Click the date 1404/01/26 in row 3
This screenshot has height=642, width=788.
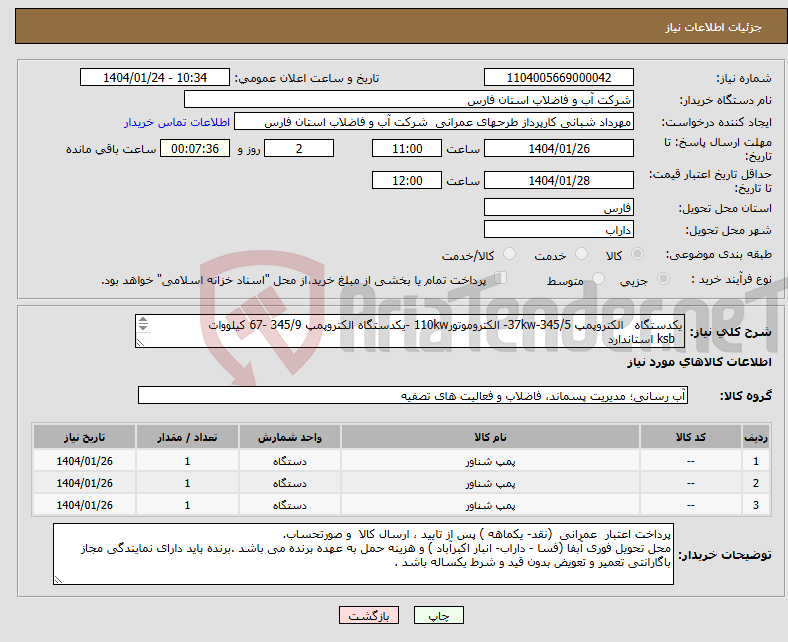tap(84, 505)
